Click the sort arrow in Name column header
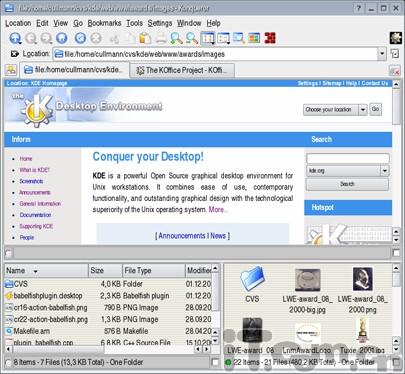 [x=35, y=271]
